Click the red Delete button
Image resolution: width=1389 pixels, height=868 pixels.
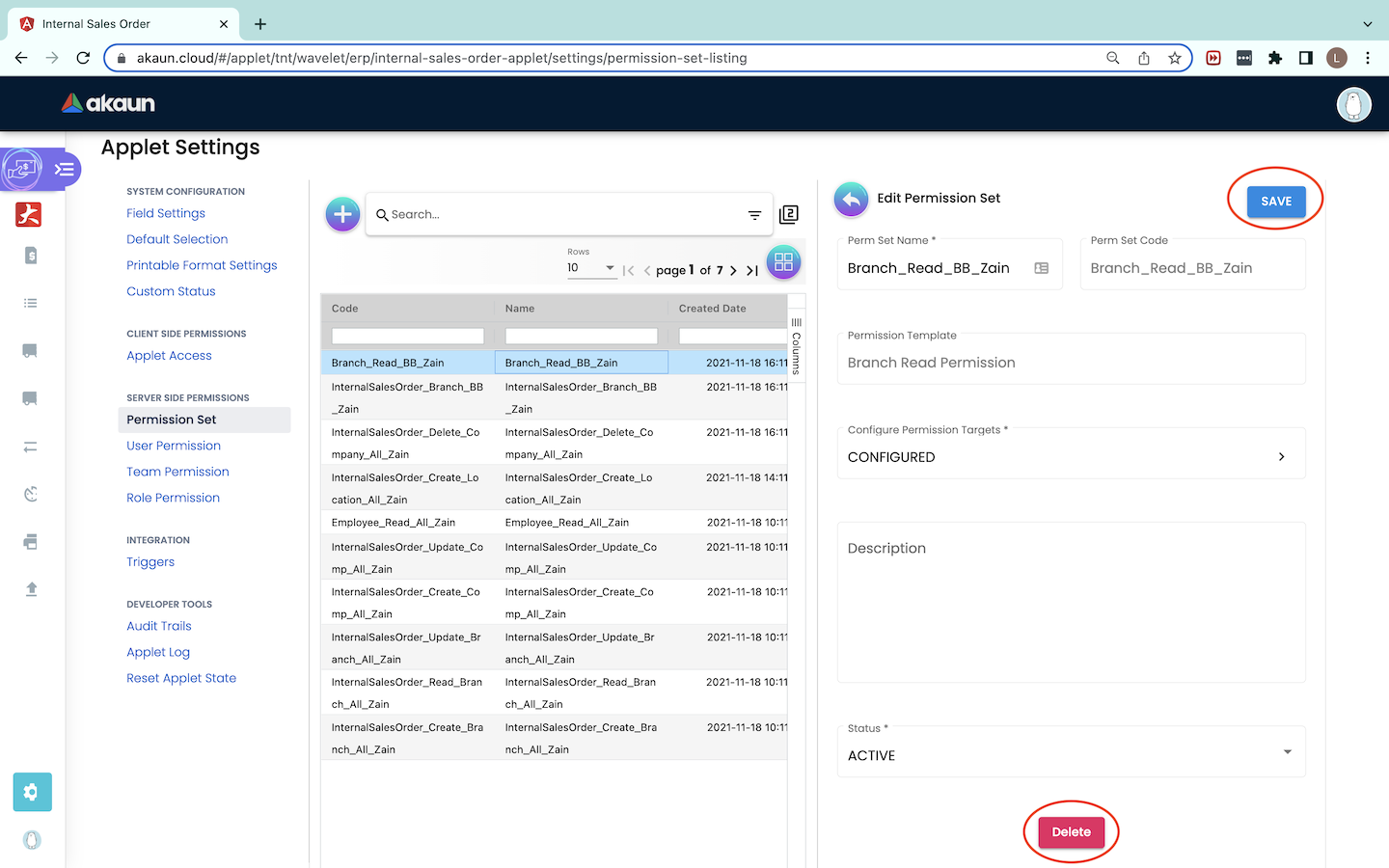click(x=1071, y=832)
